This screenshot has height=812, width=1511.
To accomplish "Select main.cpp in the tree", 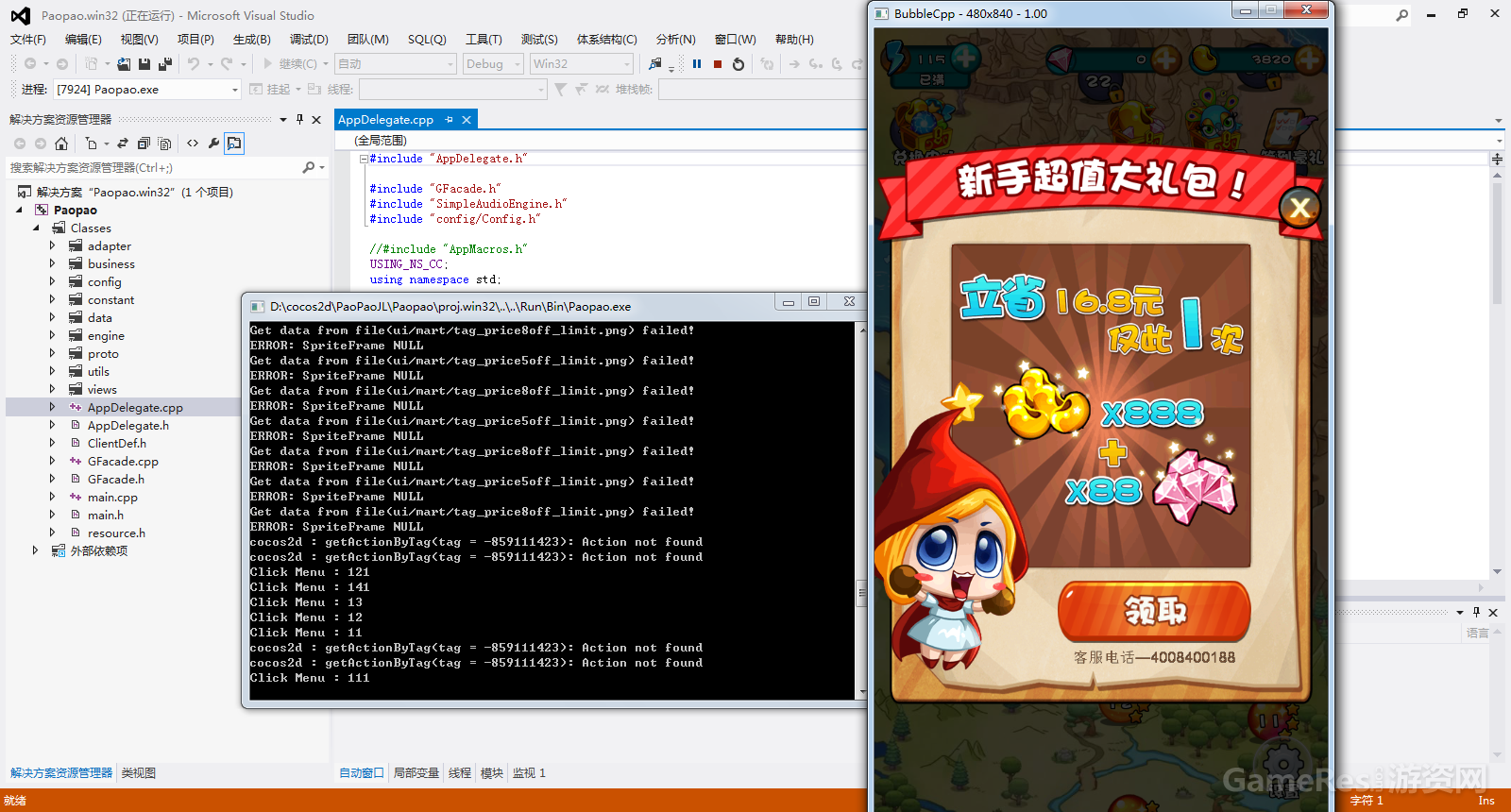I will point(112,498).
